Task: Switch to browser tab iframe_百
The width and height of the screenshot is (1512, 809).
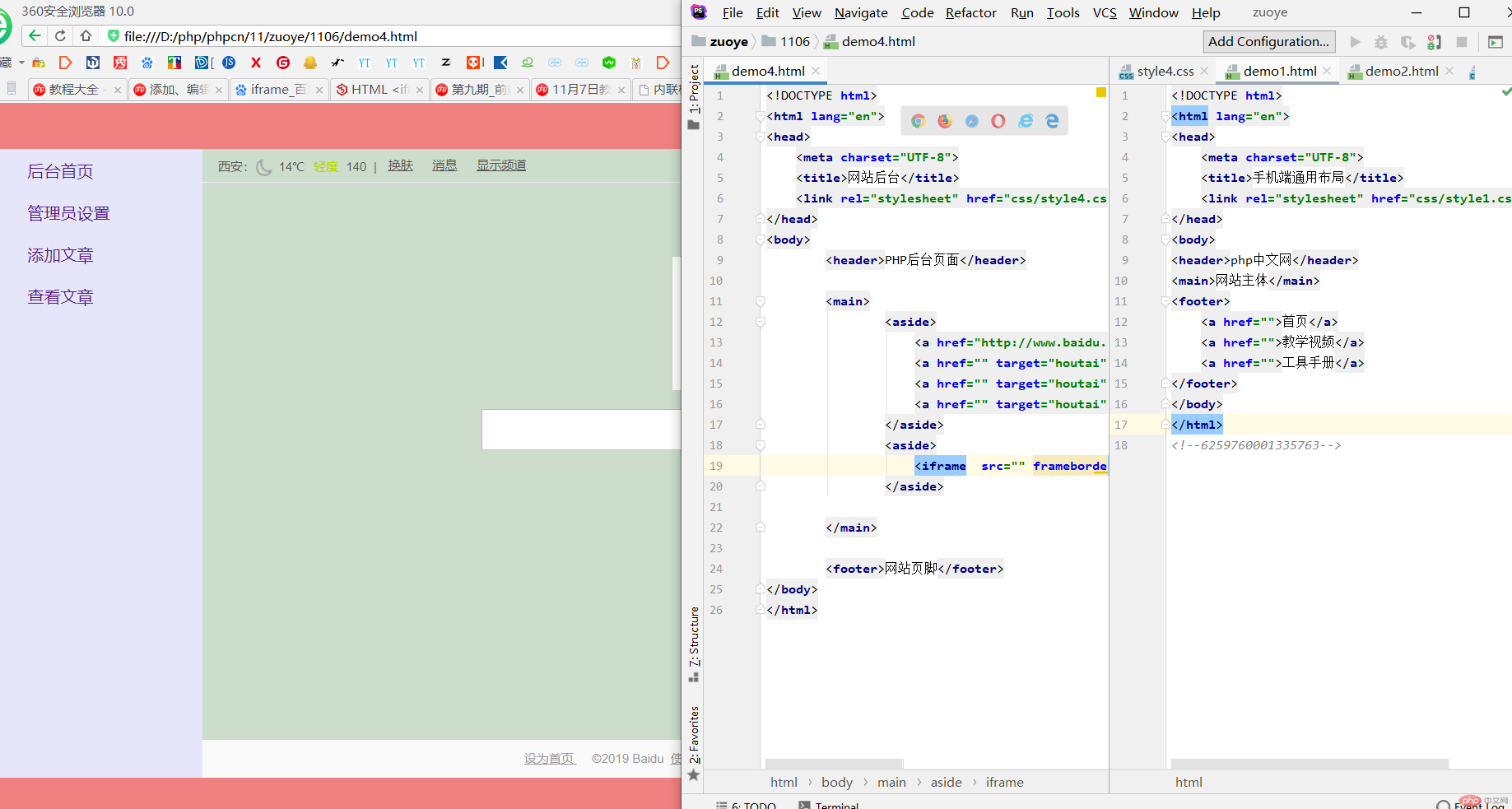Action: [278, 90]
